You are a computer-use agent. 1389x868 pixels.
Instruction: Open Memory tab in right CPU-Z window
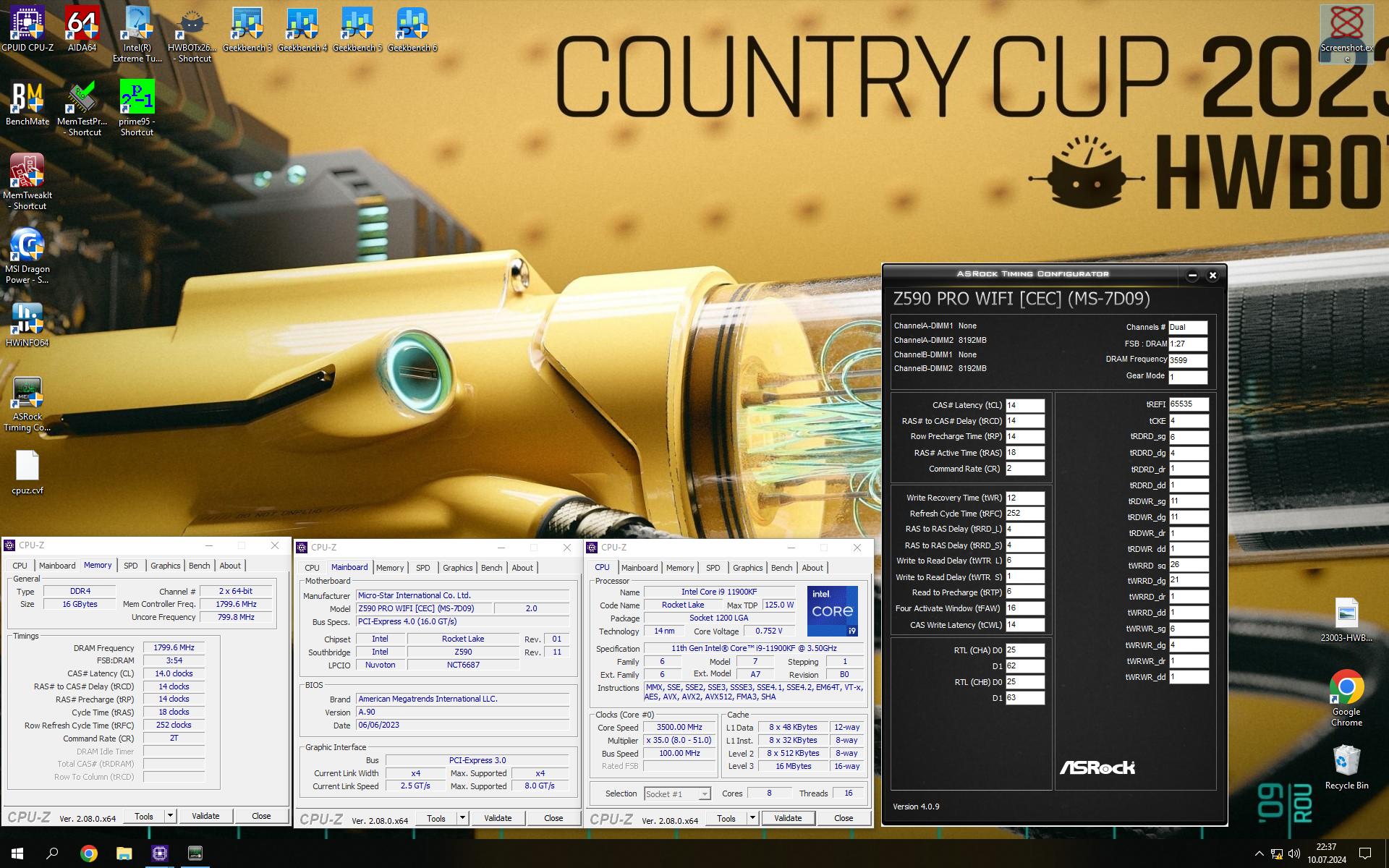679,568
